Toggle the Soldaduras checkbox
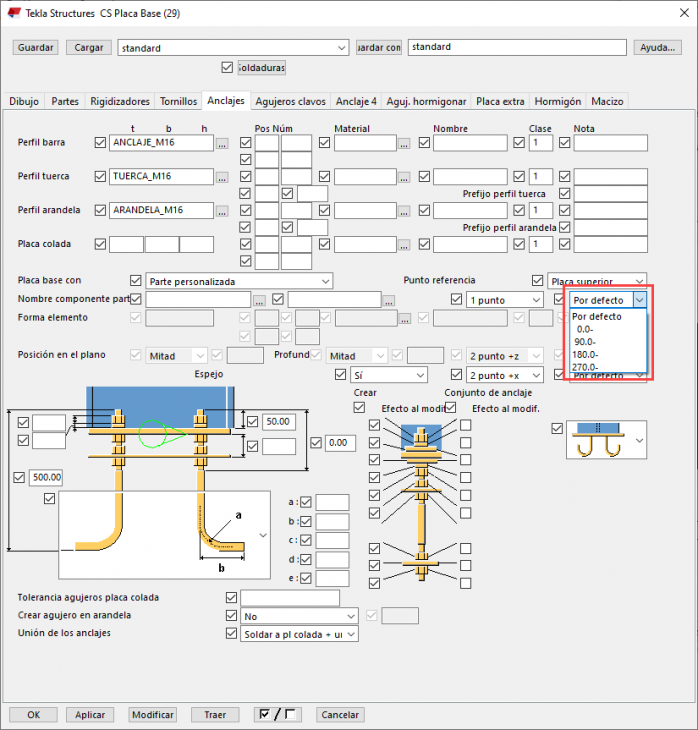 coord(227,68)
